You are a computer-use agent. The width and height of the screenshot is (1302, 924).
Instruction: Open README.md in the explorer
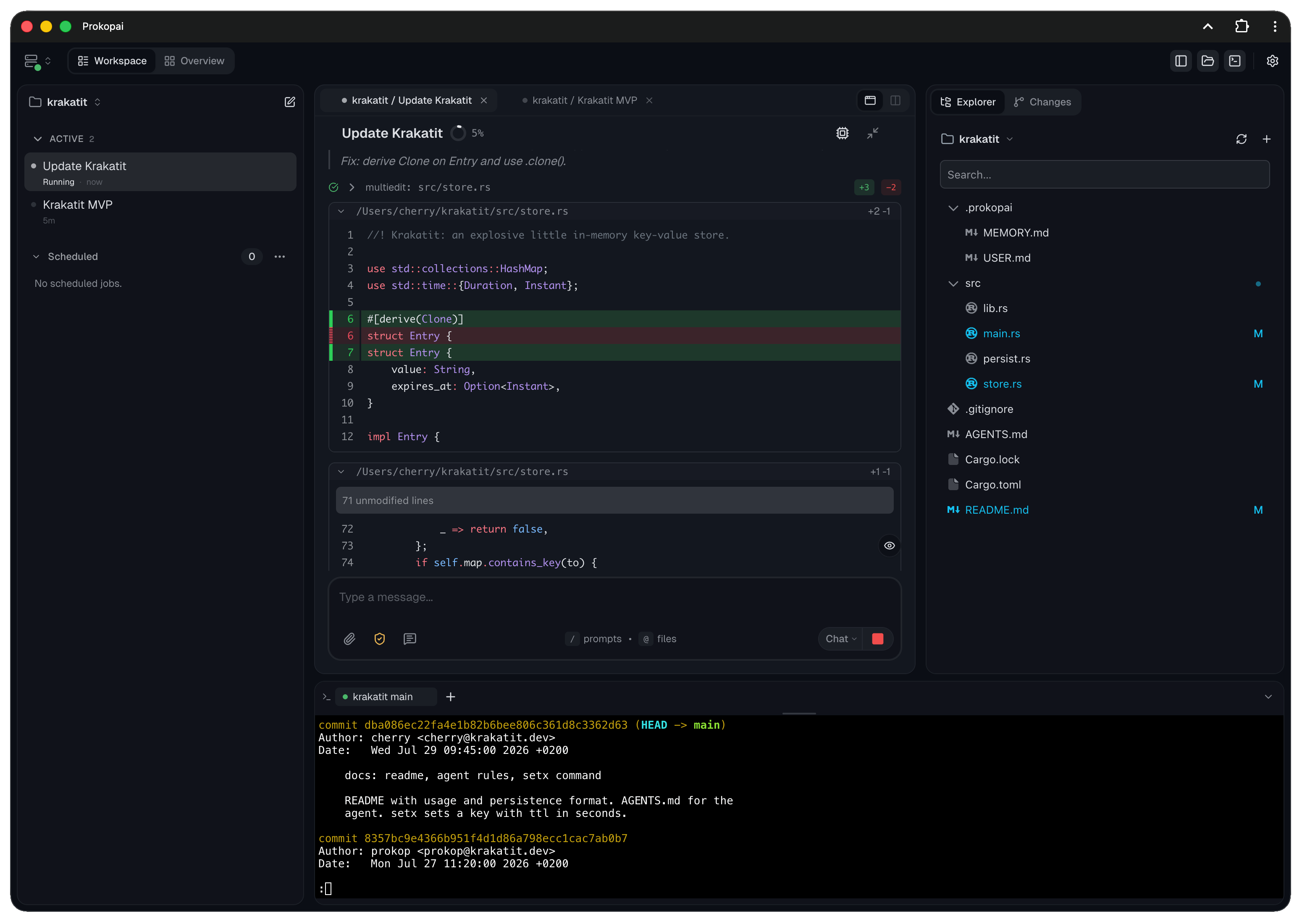pos(996,510)
